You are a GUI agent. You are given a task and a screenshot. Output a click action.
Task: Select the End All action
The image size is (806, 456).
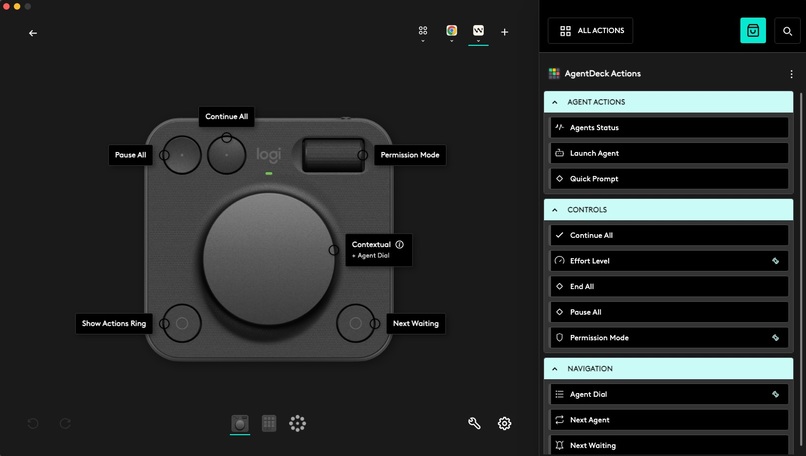(x=669, y=286)
